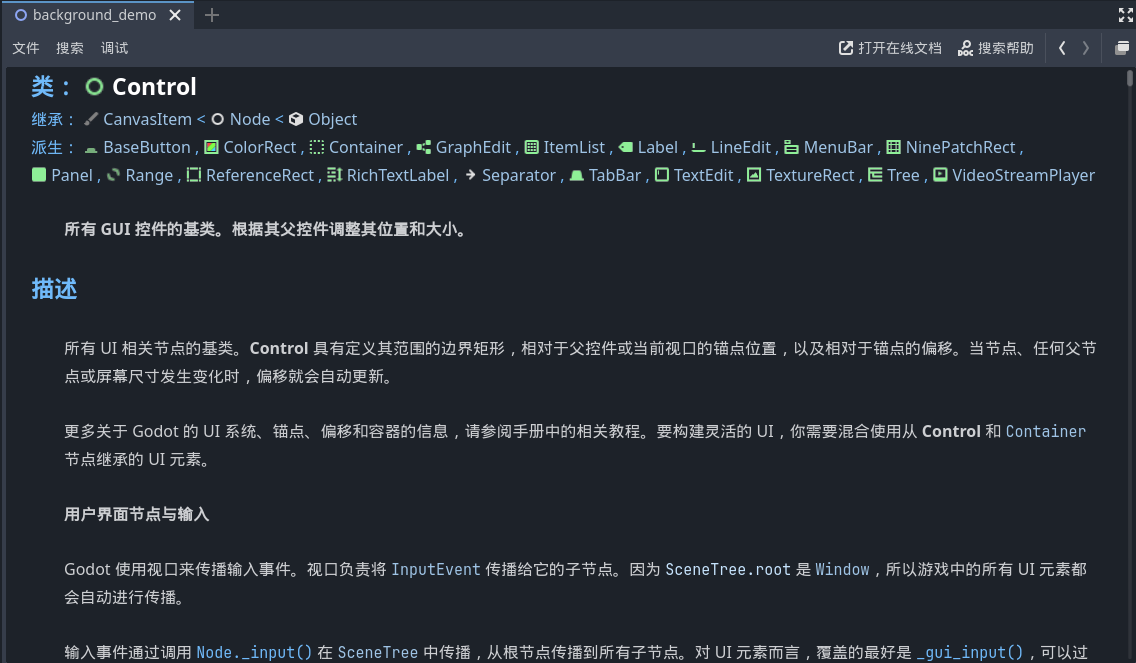Click 打开在线文档 button
This screenshot has height=663, width=1136.
[890, 48]
